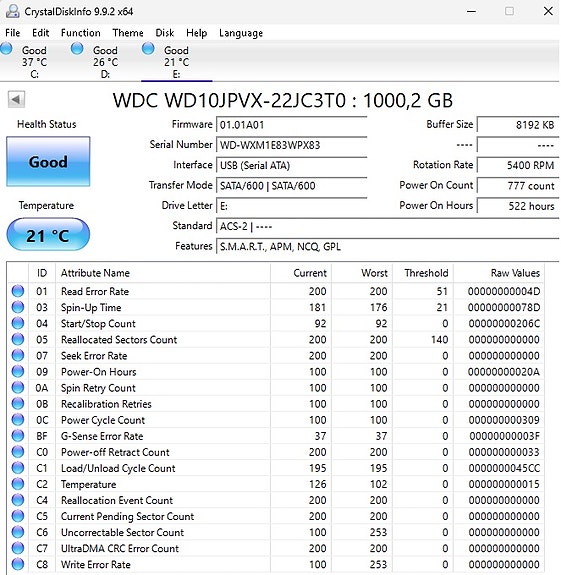Click raw value 00000000004D
This screenshot has height=575, width=561.
(504, 292)
